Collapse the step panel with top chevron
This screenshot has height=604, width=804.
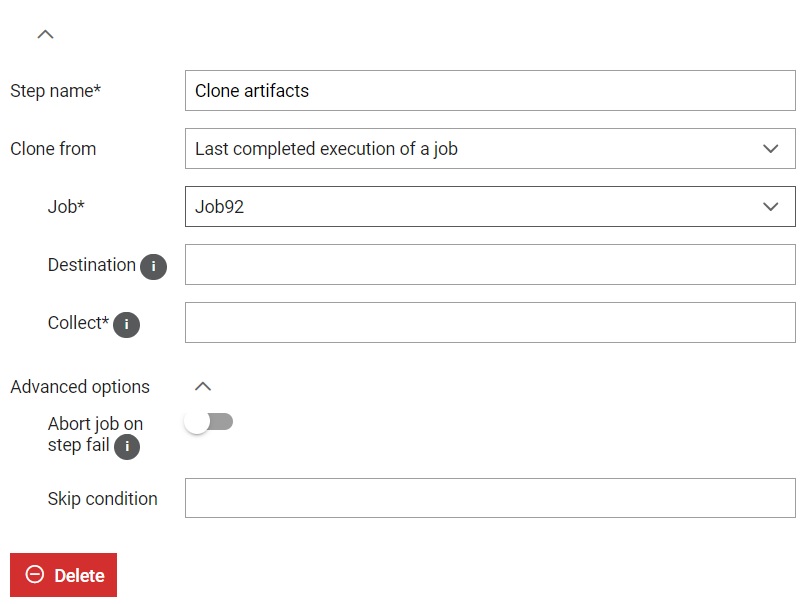[x=46, y=34]
